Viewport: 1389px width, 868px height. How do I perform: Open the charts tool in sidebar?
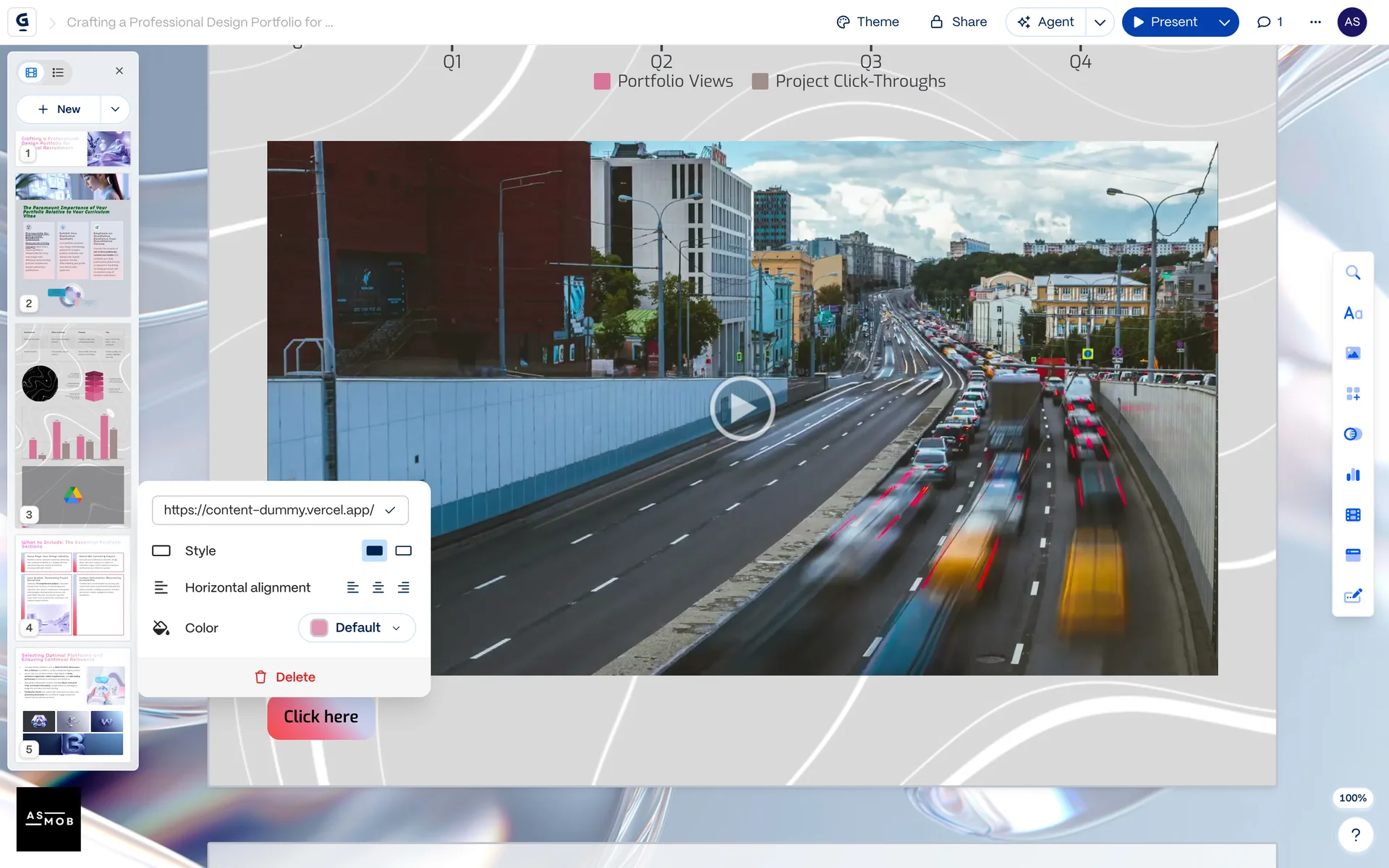[x=1352, y=475]
